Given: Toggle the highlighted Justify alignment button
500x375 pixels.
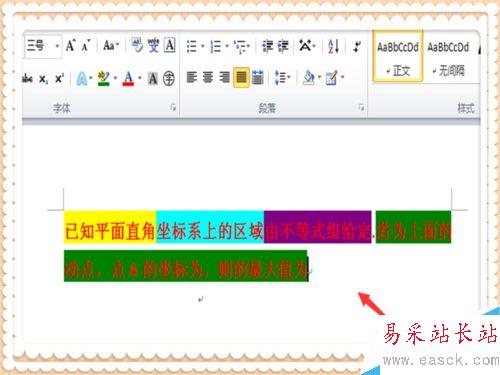Looking at the screenshot, I should click(241, 77).
